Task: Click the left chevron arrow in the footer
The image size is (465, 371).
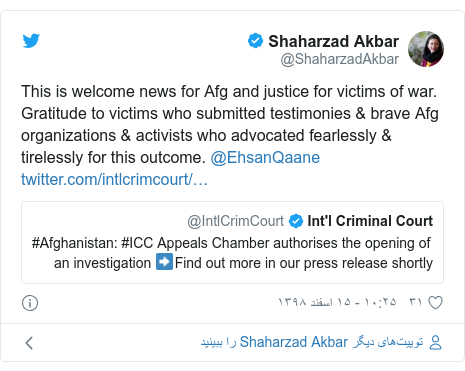Action: coord(29,343)
